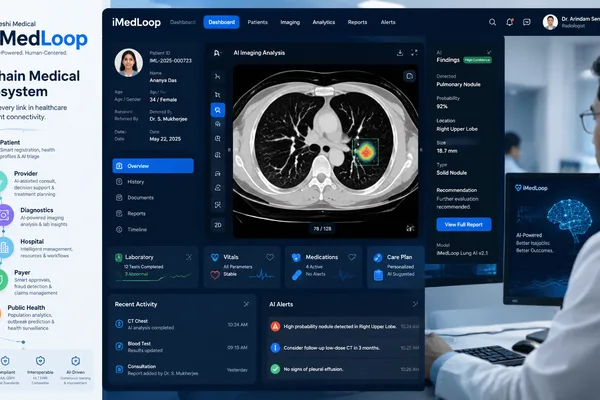Select Overview in the patient sidebar

153,166
